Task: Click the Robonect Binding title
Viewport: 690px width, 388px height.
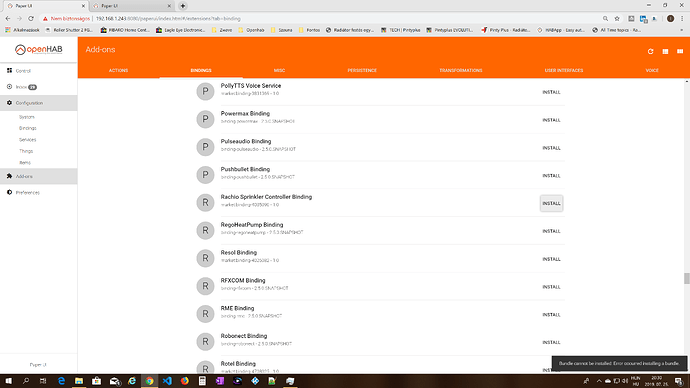Action: 244,336
